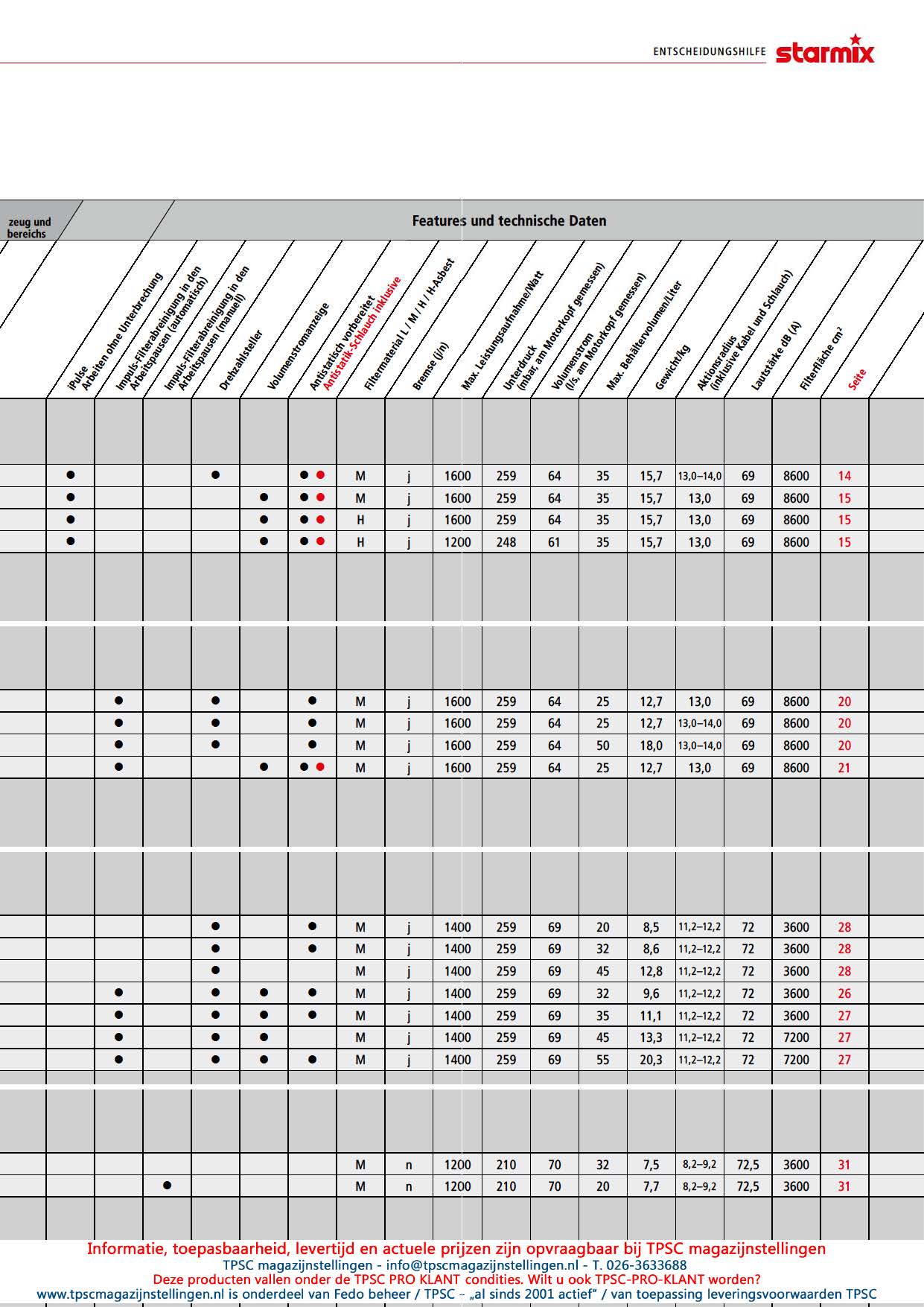The width and height of the screenshot is (924, 1307).
Task: Click the weight value '20,3'
Action: (x=651, y=1060)
